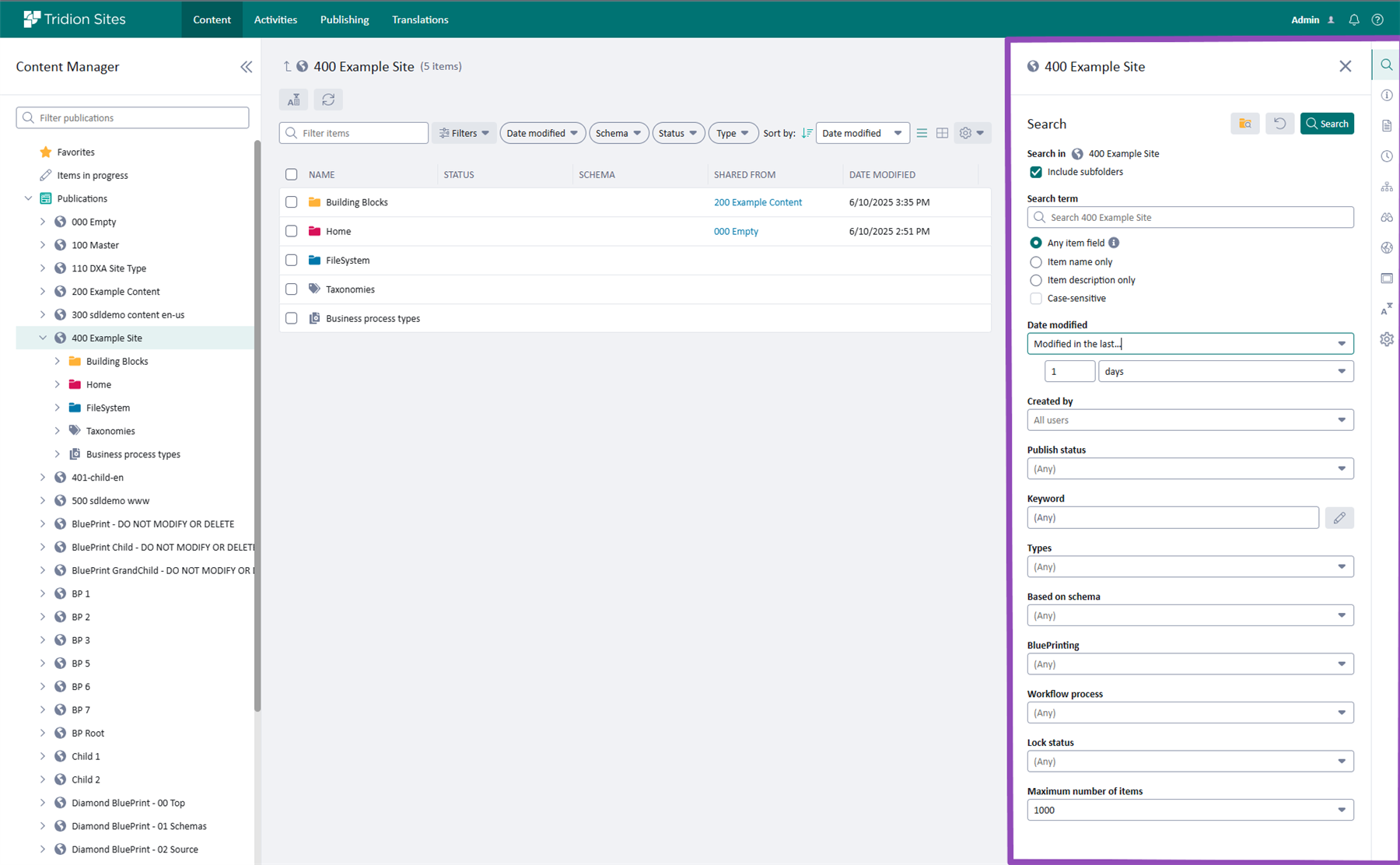Image resolution: width=1400 pixels, height=865 pixels.
Task: Open the publishing globe sidebar icon
Action: point(1387,247)
